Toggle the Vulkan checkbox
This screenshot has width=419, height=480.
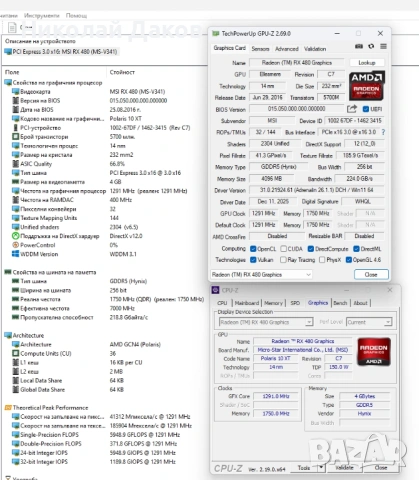tap(253, 260)
